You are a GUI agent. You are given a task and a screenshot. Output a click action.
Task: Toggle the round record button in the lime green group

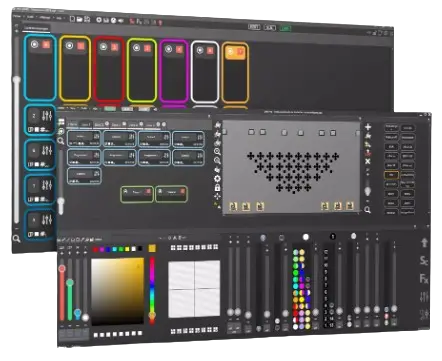tap(136, 48)
